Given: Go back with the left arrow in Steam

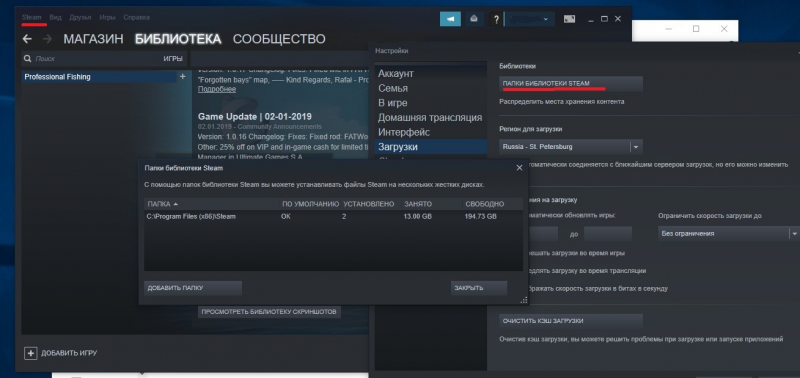Looking at the screenshot, I should pos(28,39).
